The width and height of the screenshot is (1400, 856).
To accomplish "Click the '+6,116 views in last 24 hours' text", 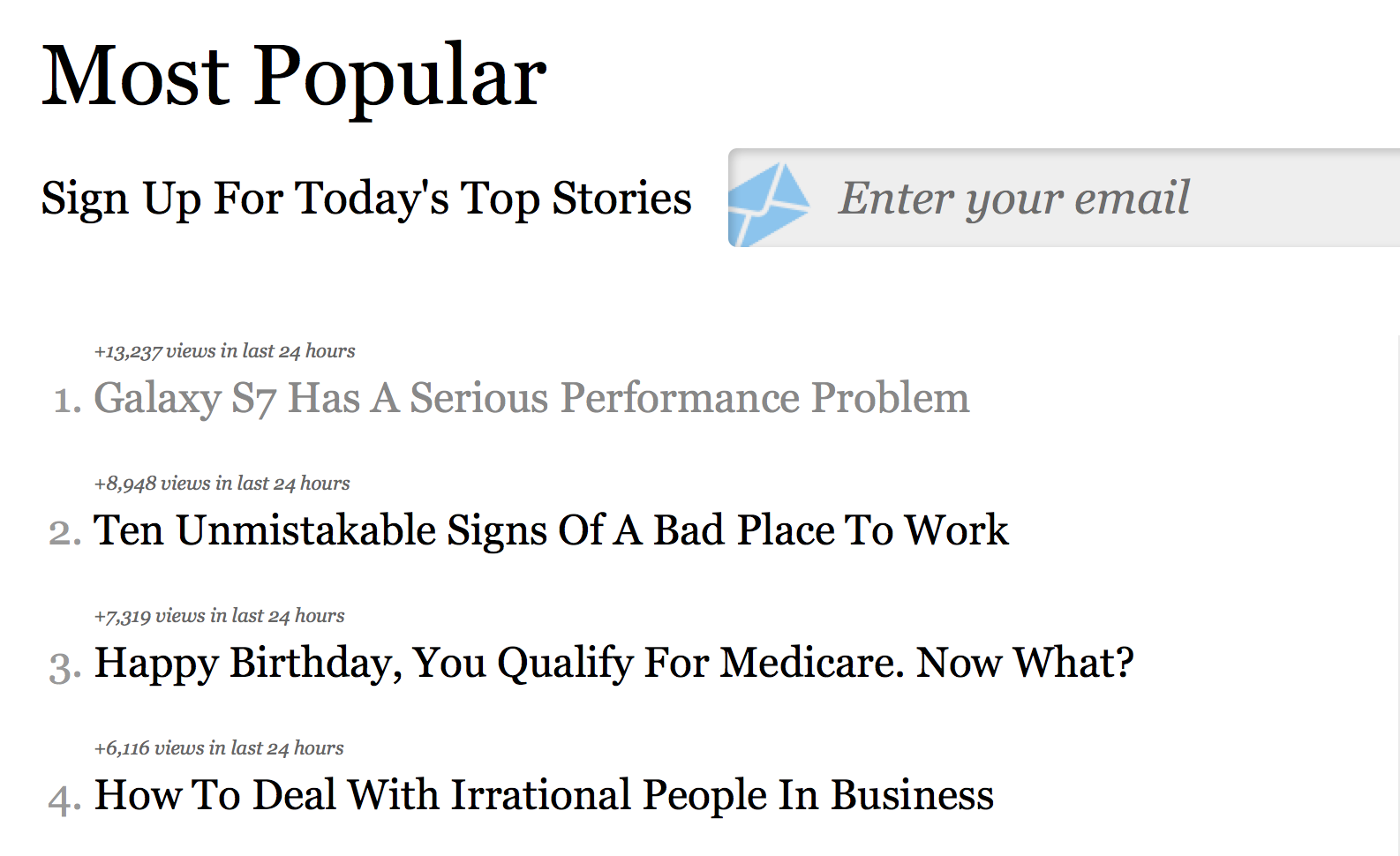I will pos(219,748).
